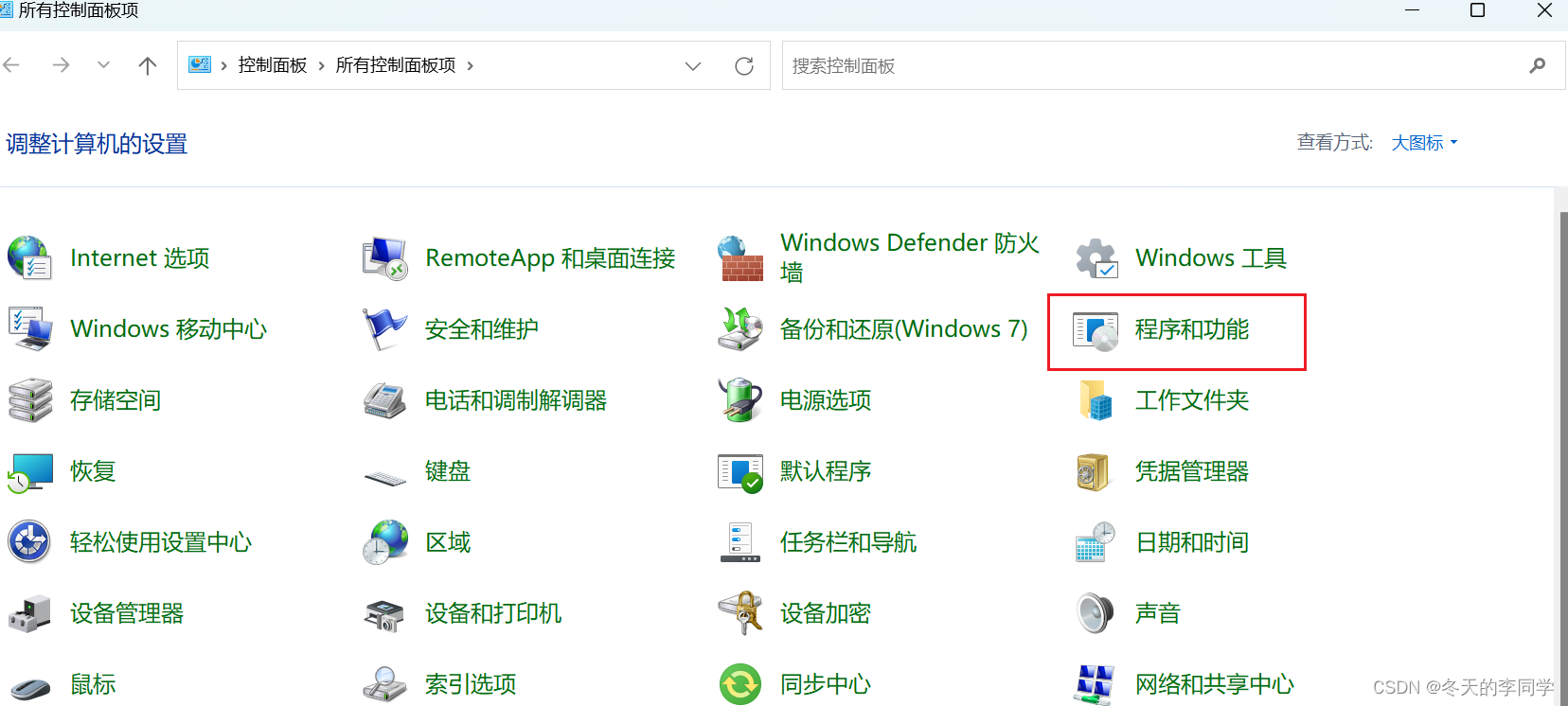Screen dimensions: 1568x706
Task: Click the 索引选项 link text
Action: pos(471,684)
